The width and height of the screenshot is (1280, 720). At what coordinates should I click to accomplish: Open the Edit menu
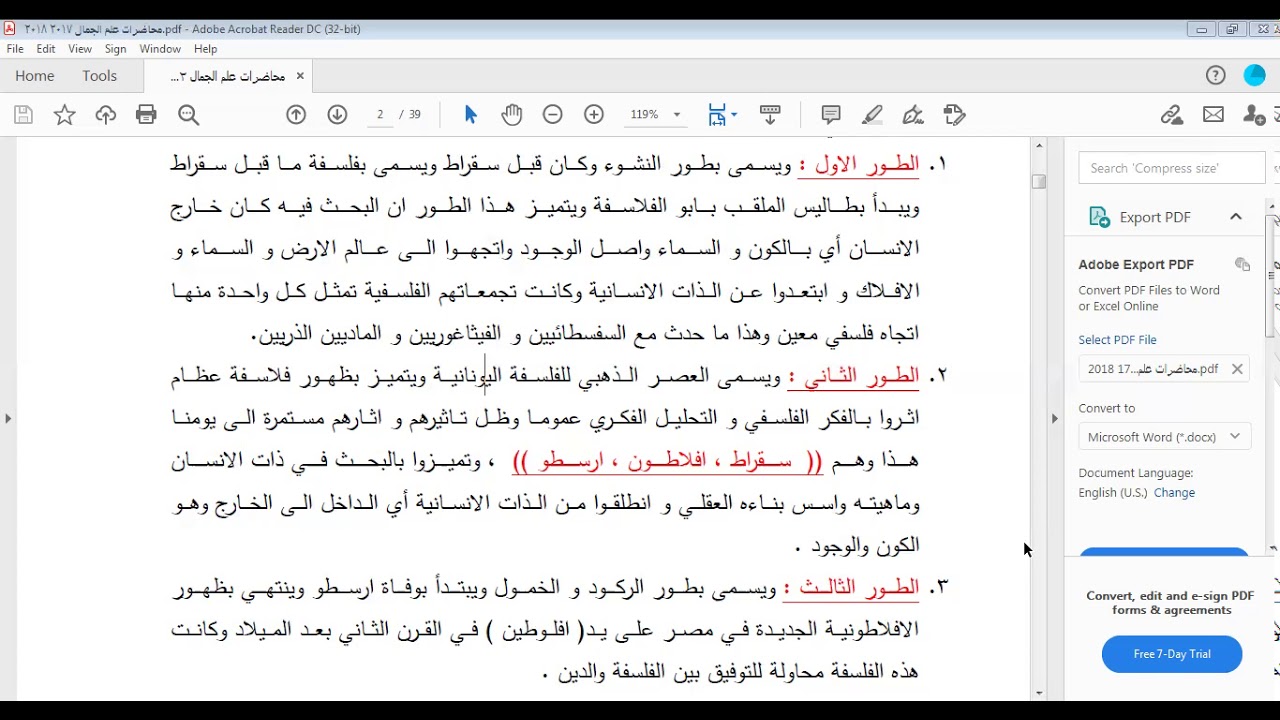(x=46, y=49)
